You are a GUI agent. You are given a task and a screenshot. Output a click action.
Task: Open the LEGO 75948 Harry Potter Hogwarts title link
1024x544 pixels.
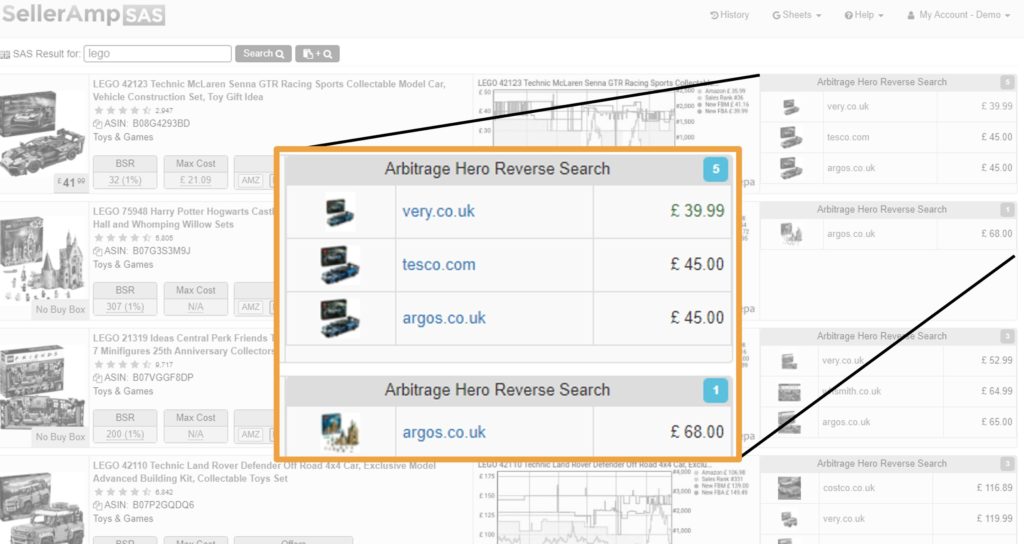[184, 217]
